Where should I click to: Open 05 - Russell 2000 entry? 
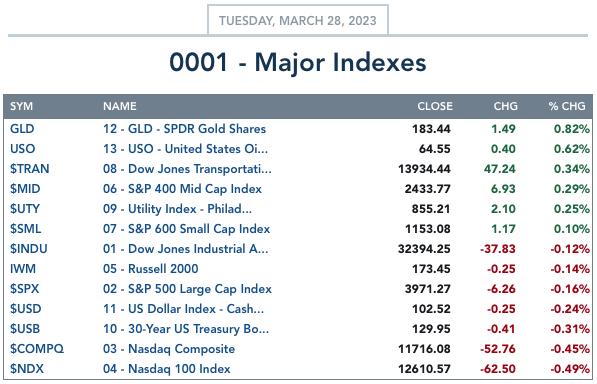[x=150, y=269]
